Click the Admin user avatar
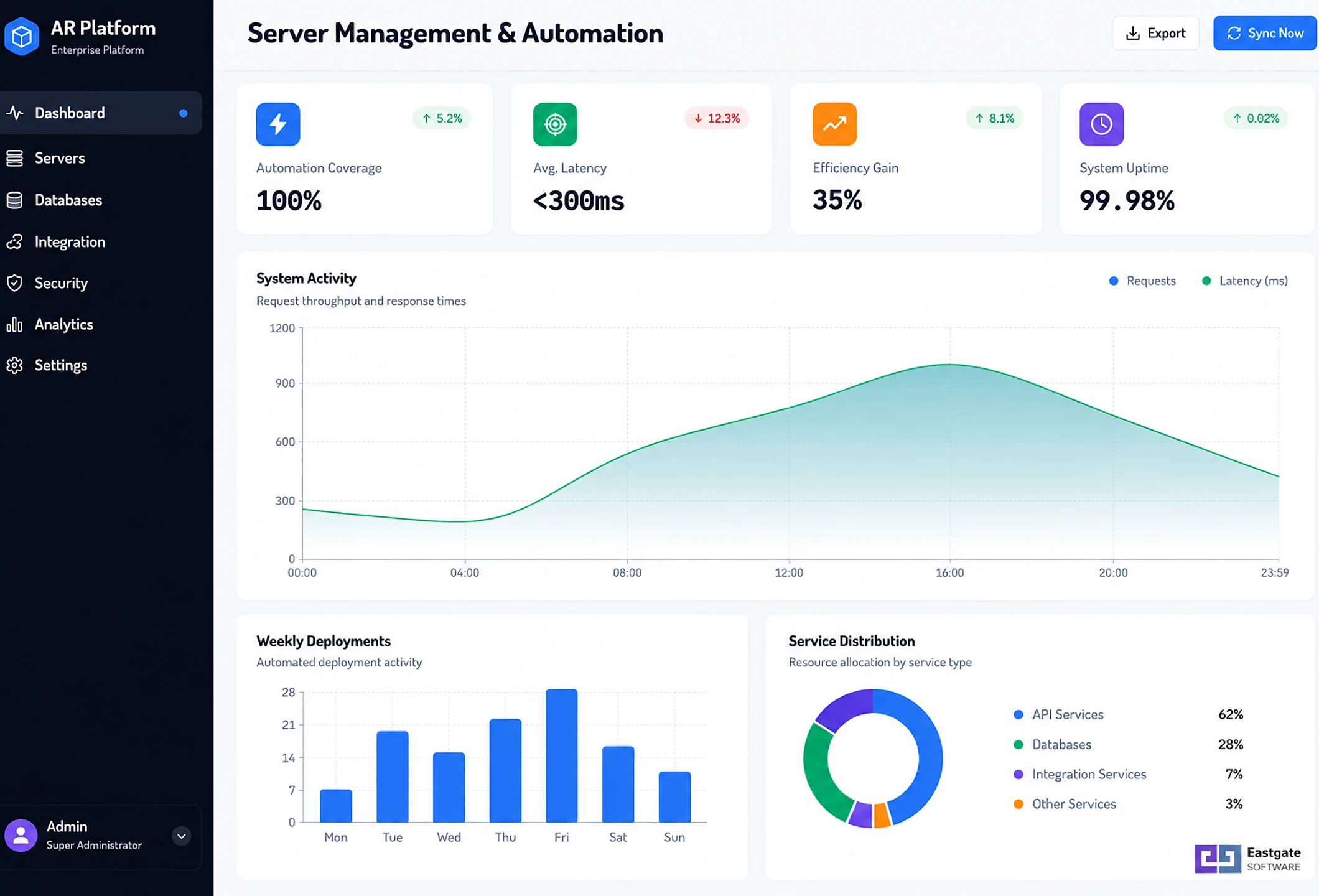1319x896 pixels. tap(21, 836)
